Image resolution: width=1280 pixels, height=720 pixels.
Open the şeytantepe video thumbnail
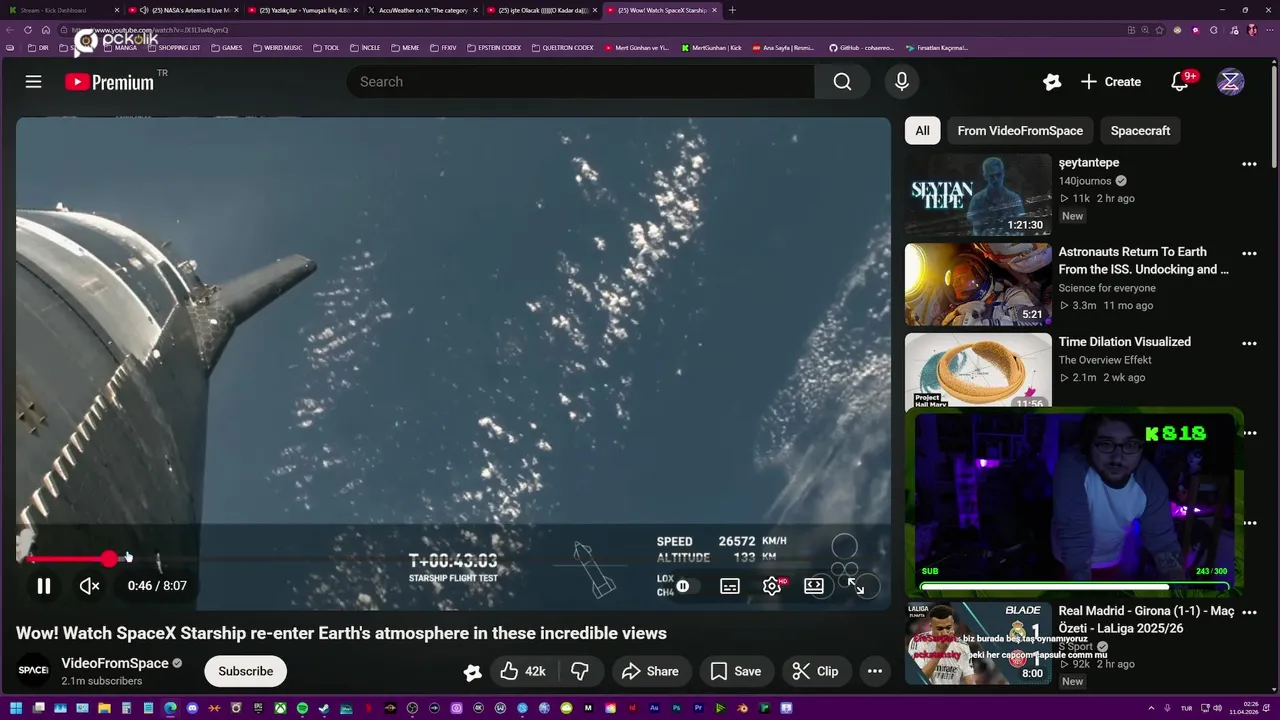tap(978, 194)
